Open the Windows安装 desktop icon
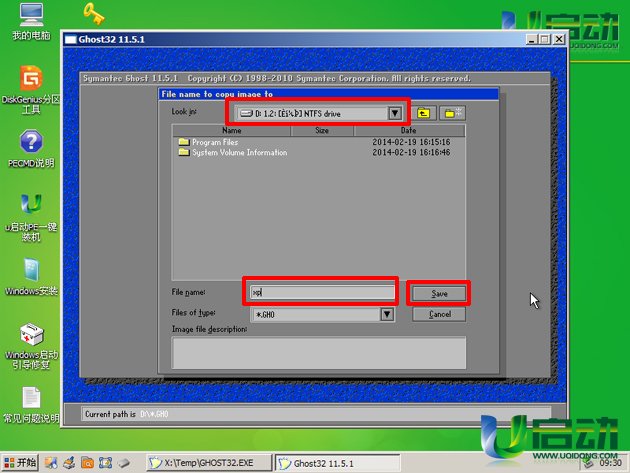 (31, 276)
